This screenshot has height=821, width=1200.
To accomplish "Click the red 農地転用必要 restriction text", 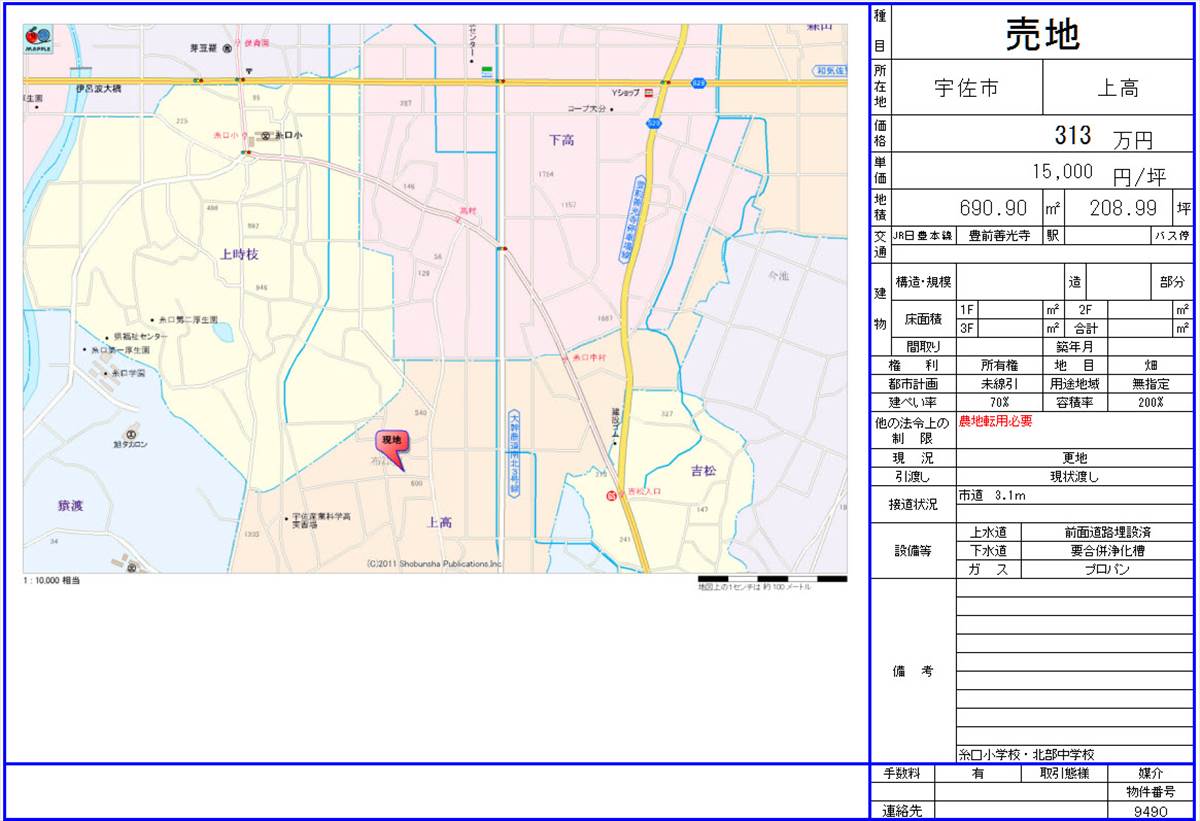I will click(x=996, y=422).
